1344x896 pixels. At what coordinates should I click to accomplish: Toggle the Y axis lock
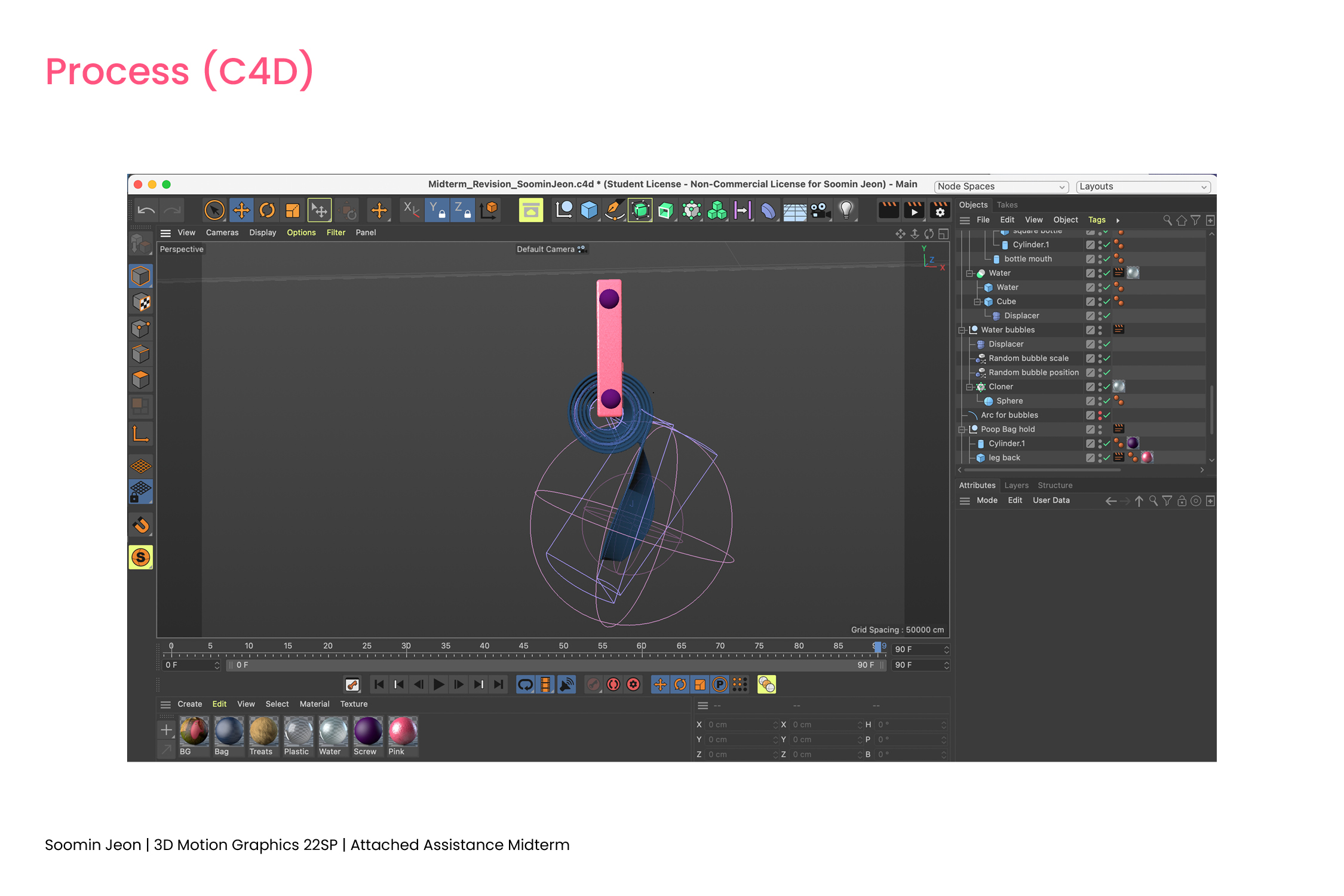437,210
